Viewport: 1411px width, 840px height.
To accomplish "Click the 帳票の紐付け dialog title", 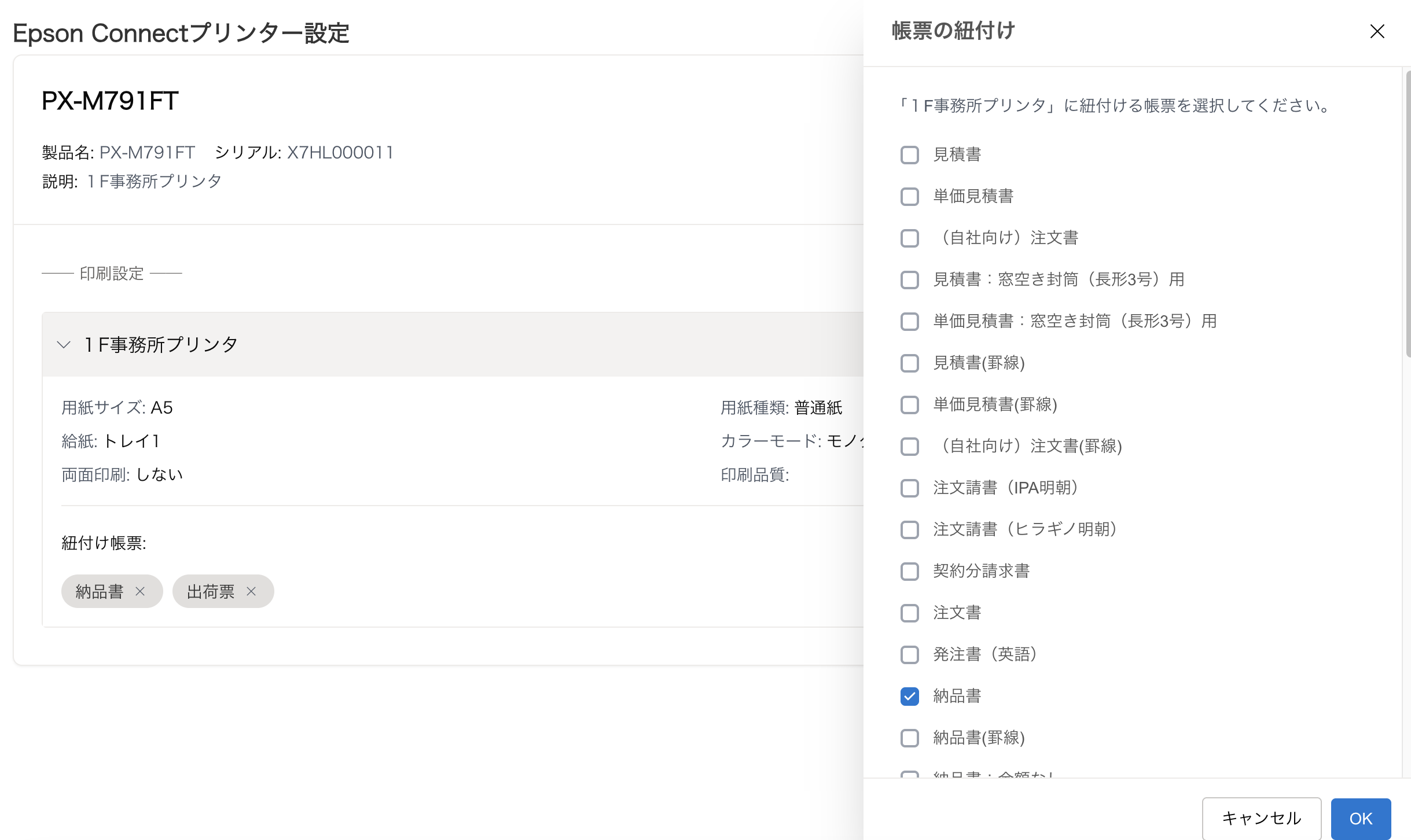I will click(954, 31).
